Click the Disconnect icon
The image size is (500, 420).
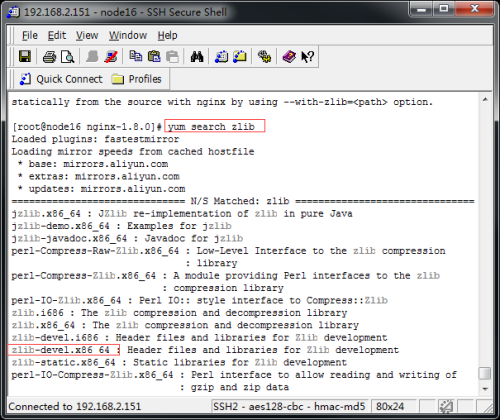(111, 57)
